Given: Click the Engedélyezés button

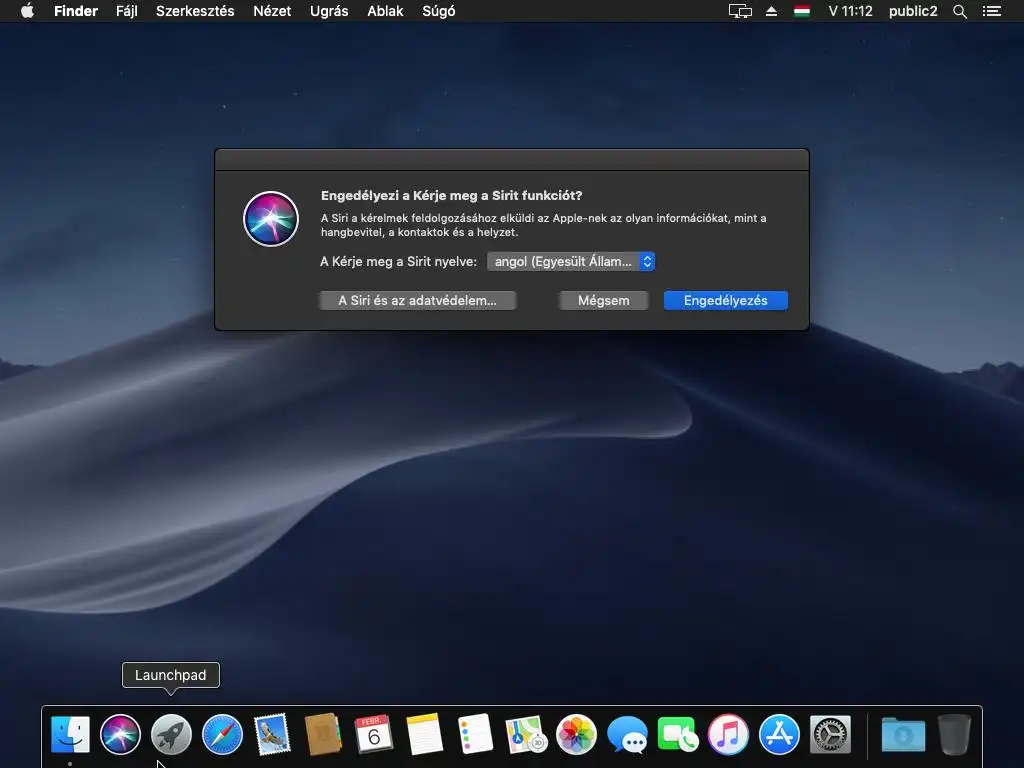Looking at the screenshot, I should [x=726, y=300].
